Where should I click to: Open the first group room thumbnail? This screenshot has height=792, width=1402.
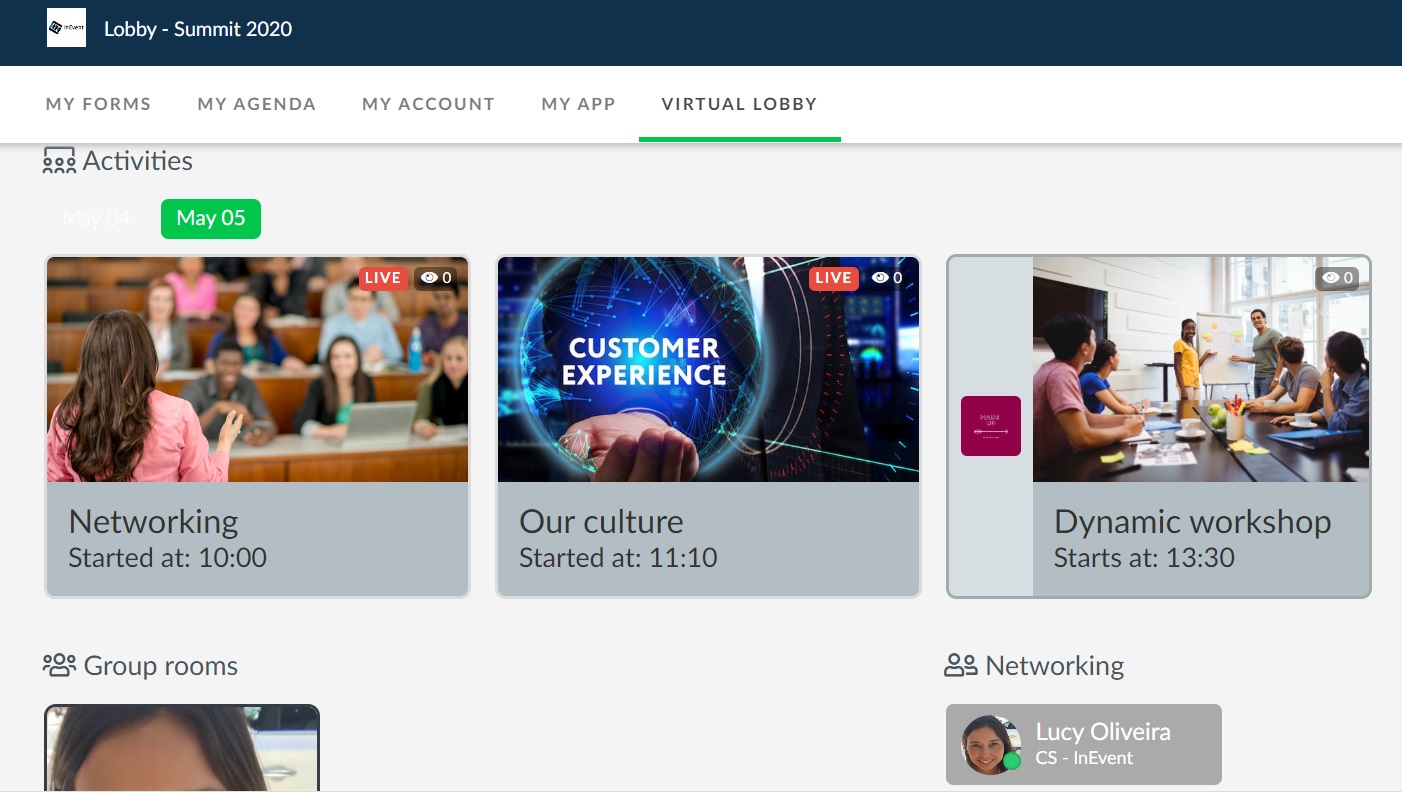coord(182,748)
